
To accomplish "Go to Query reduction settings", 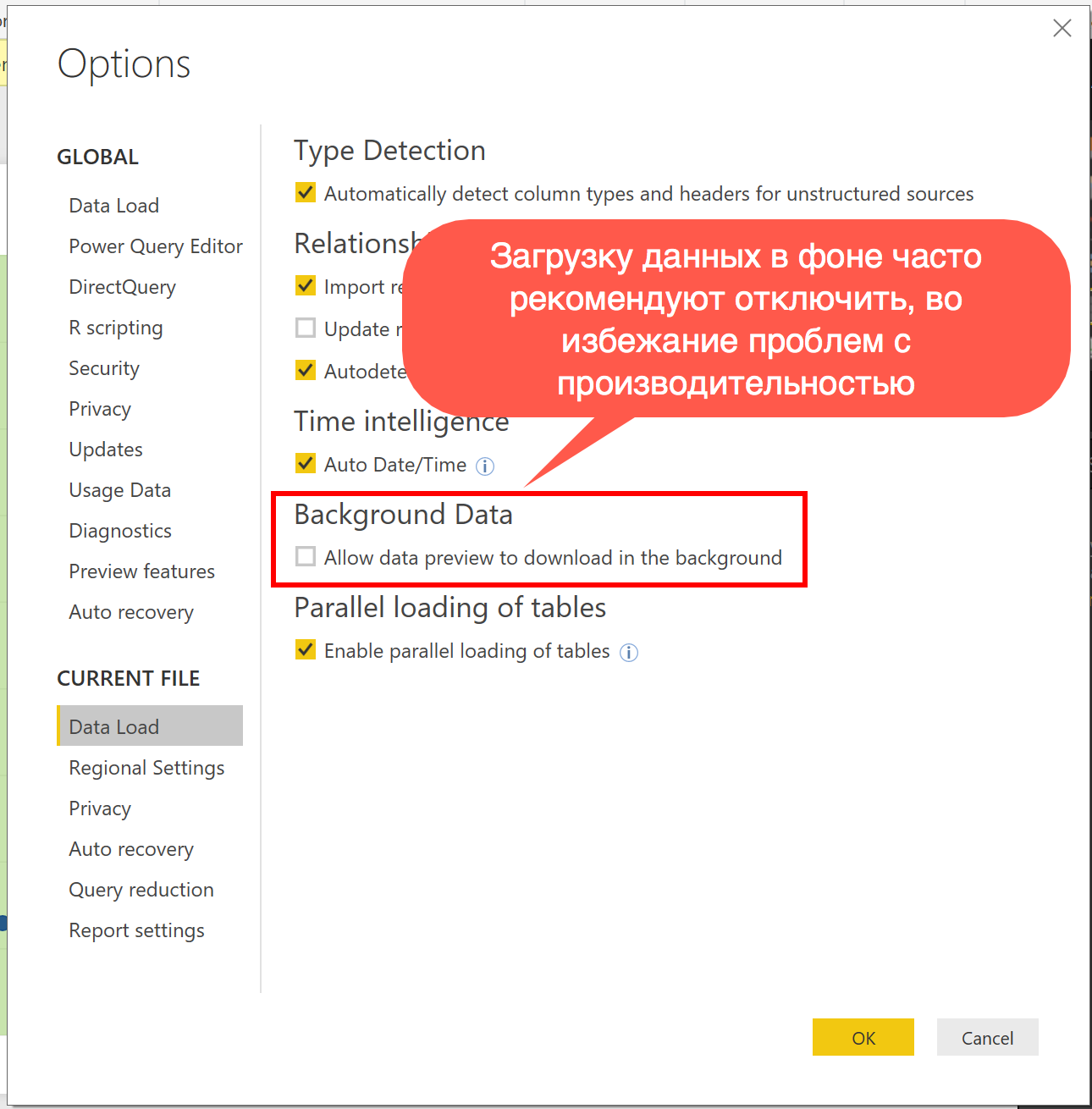I will coord(141,890).
